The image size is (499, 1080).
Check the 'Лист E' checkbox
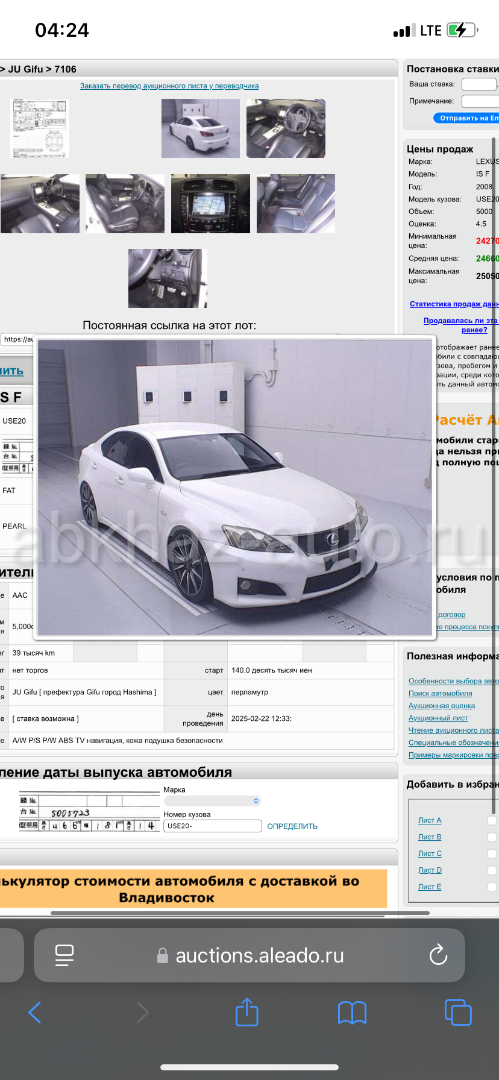pyautogui.click(x=492, y=887)
